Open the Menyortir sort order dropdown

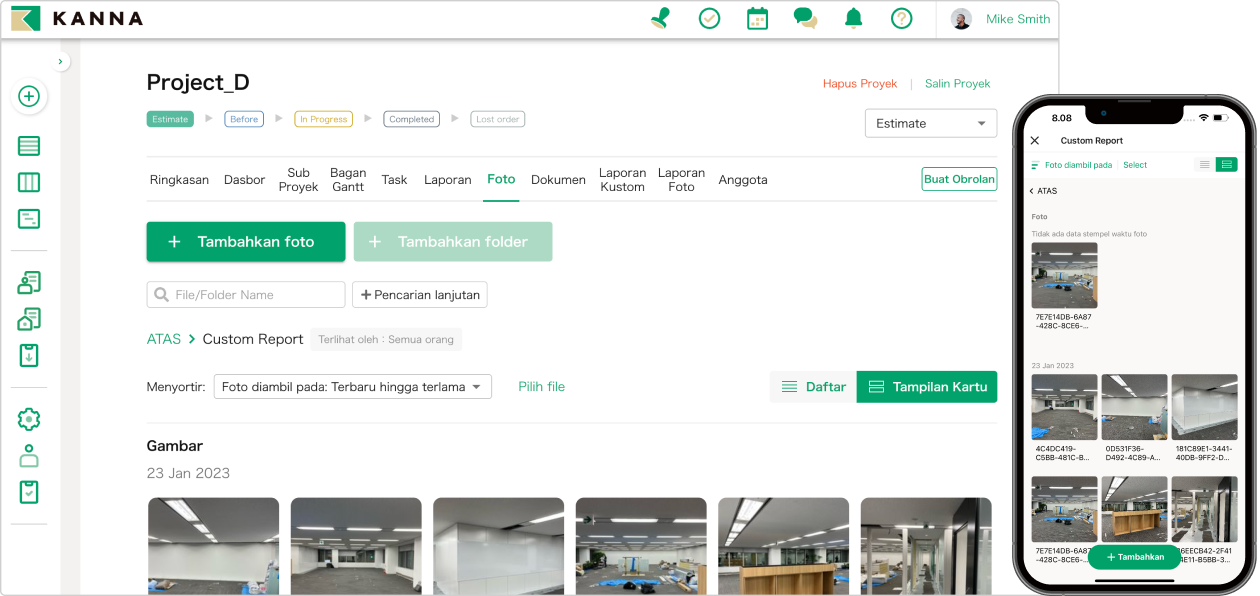click(353, 387)
